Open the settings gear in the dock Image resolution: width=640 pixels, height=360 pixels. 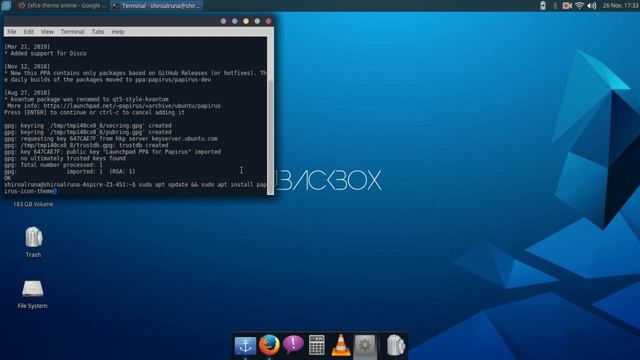tap(364, 346)
